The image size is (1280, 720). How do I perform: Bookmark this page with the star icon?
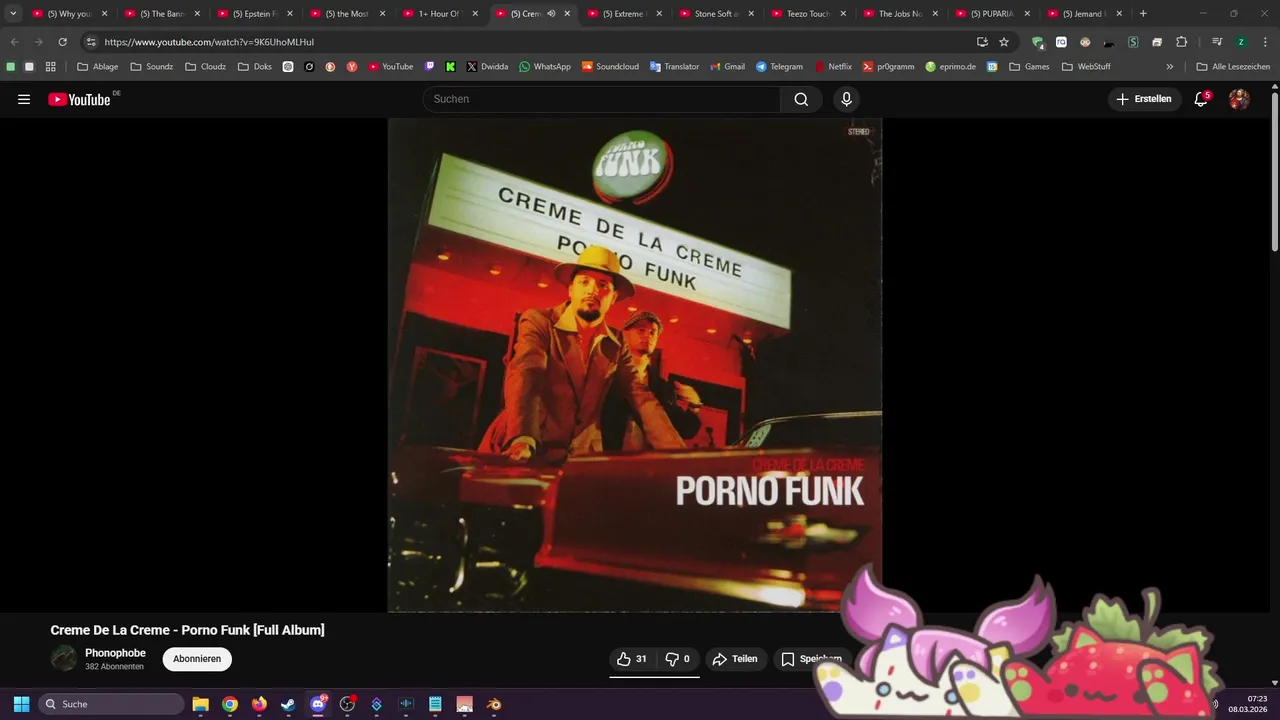[x=1004, y=42]
